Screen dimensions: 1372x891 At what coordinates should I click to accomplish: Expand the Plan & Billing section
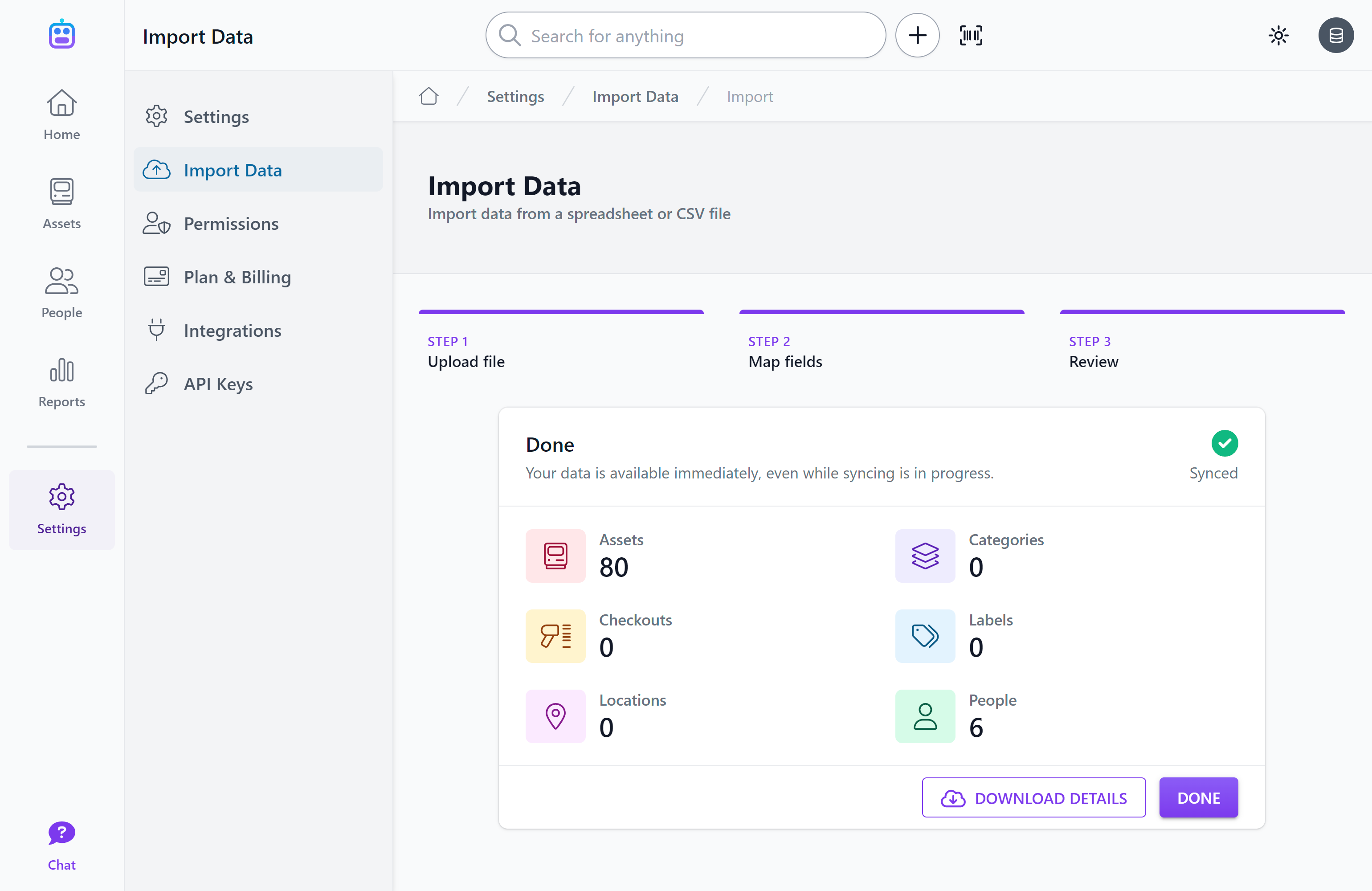coord(237,276)
